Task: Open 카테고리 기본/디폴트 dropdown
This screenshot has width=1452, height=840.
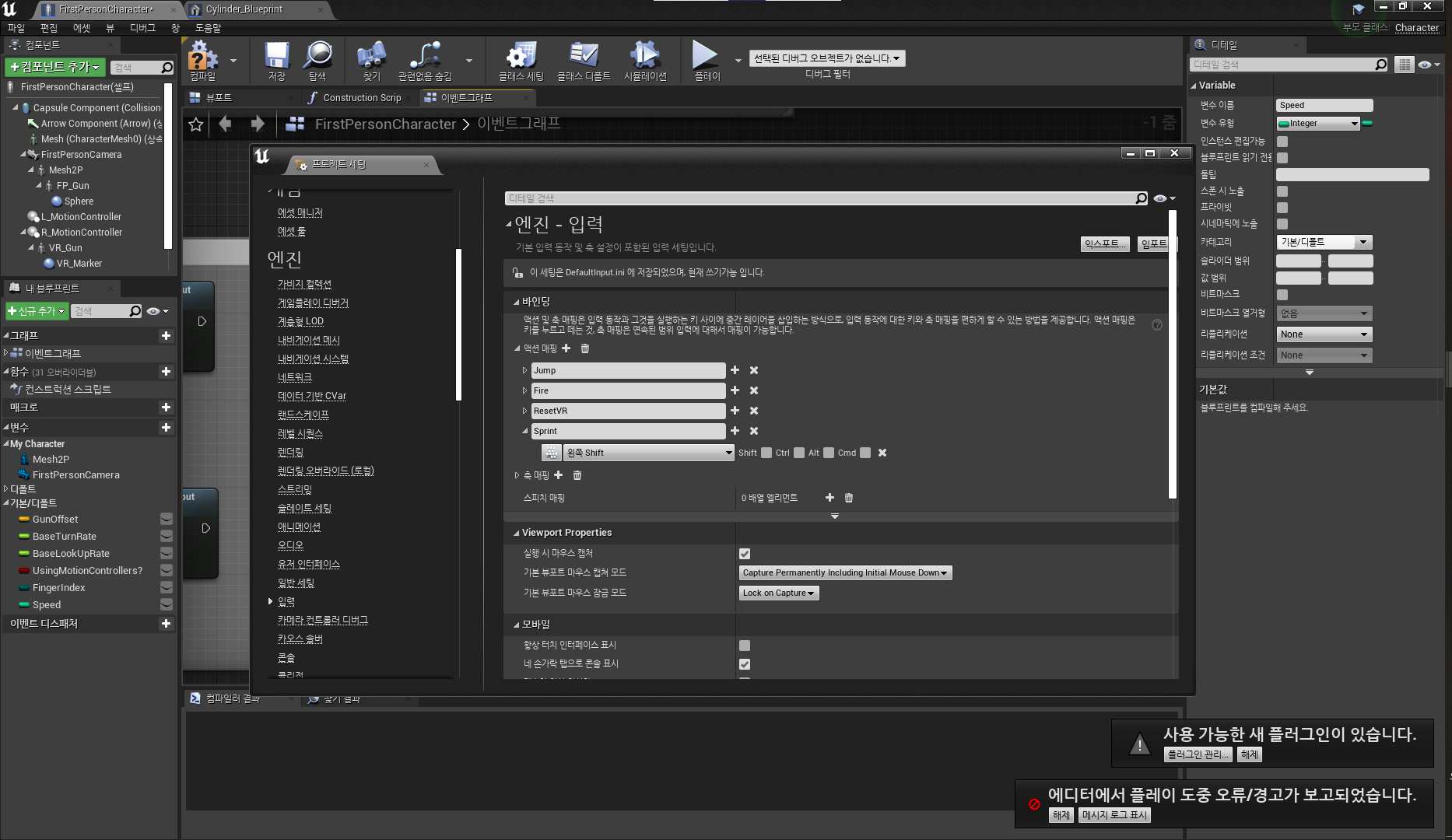Action: tap(1324, 242)
